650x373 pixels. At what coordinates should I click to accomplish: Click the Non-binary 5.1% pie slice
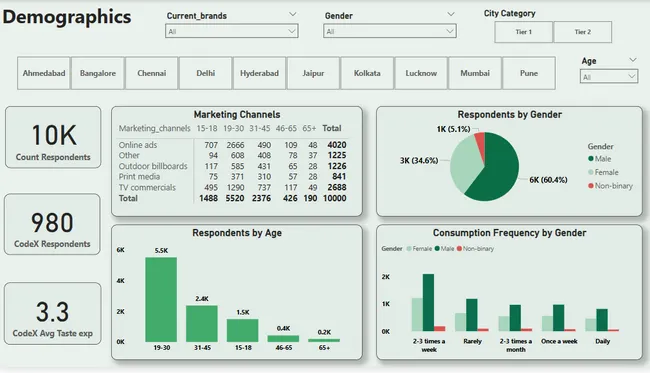pyautogui.click(x=480, y=143)
